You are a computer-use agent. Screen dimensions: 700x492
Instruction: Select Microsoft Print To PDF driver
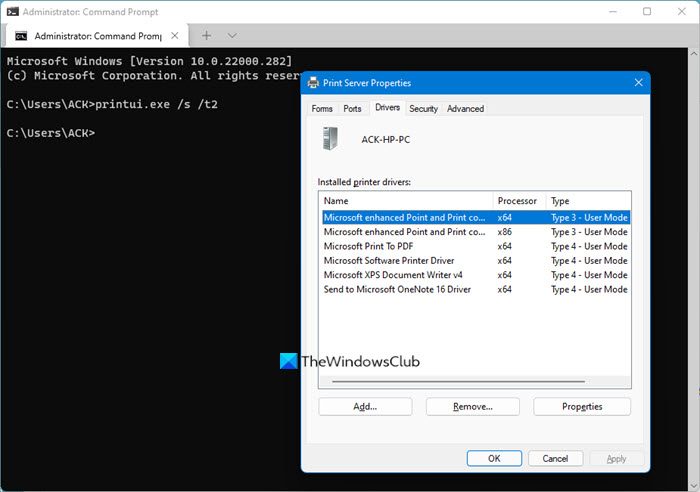476,246
